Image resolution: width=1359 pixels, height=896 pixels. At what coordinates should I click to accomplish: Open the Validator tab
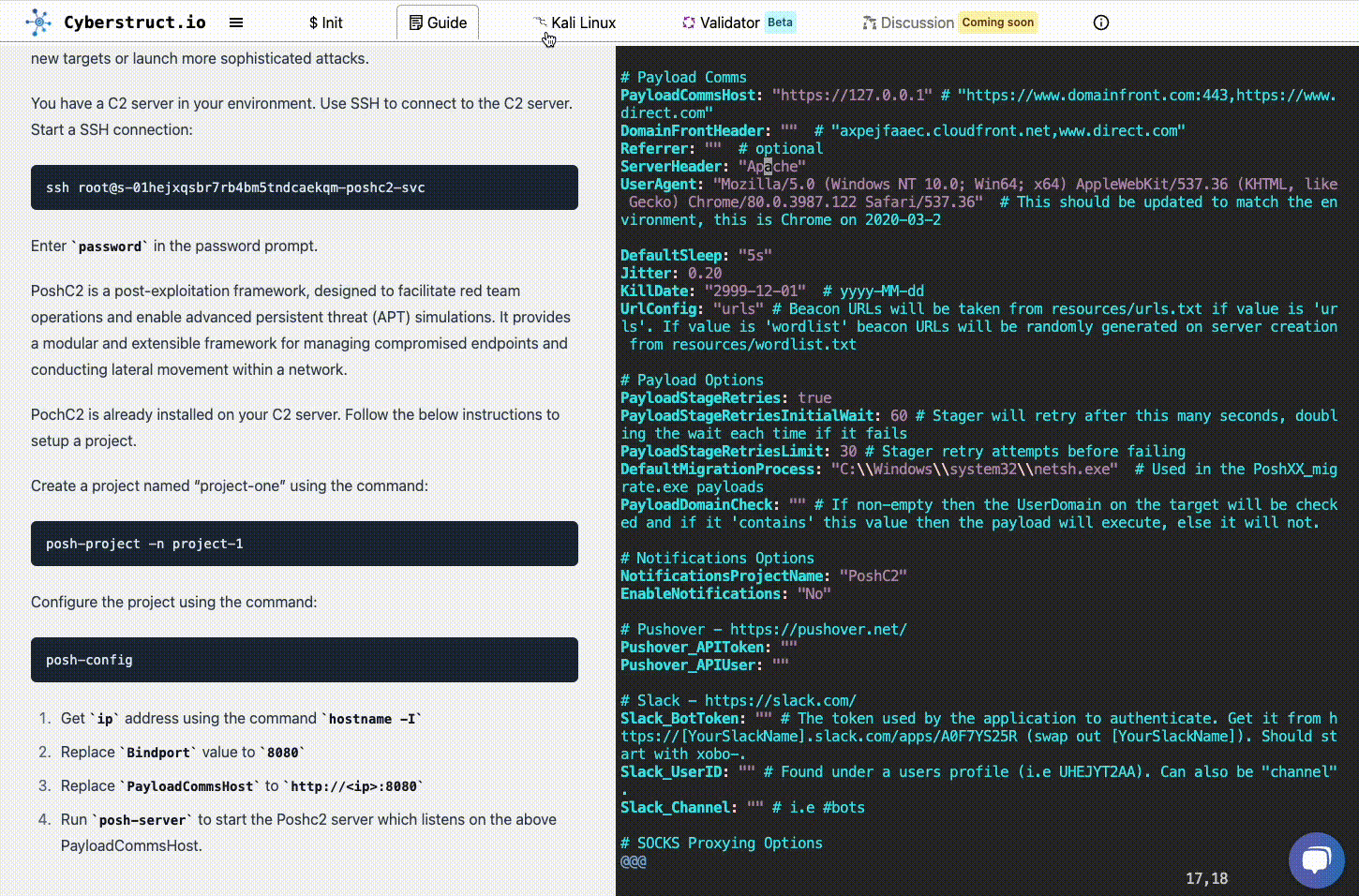click(x=729, y=22)
